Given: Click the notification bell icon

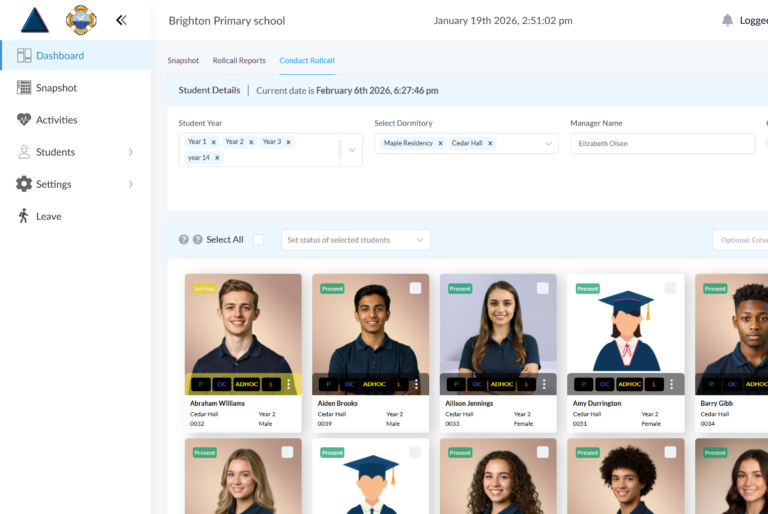Looking at the screenshot, I should 727,20.
